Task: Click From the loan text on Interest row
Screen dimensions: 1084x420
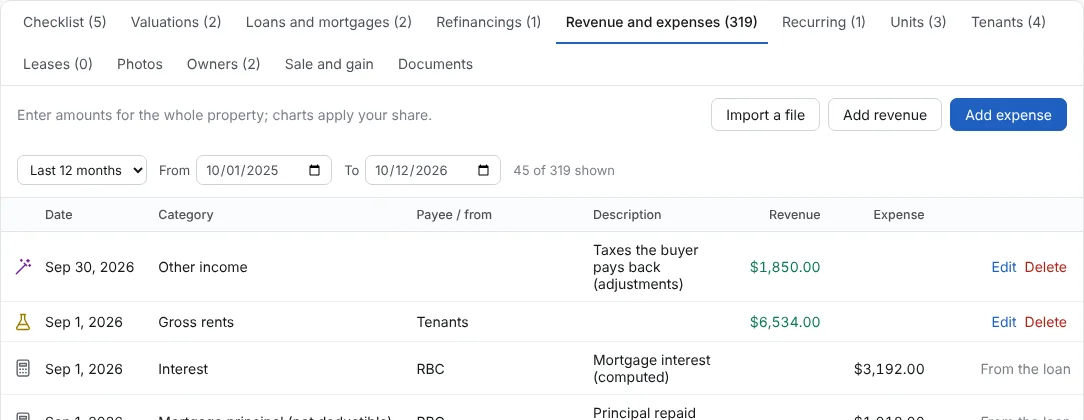Action: click(x=1025, y=369)
